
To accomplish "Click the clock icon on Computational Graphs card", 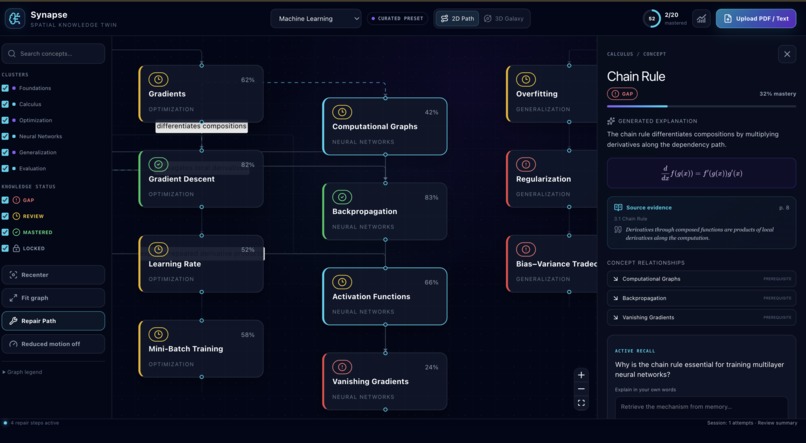I will coord(342,112).
